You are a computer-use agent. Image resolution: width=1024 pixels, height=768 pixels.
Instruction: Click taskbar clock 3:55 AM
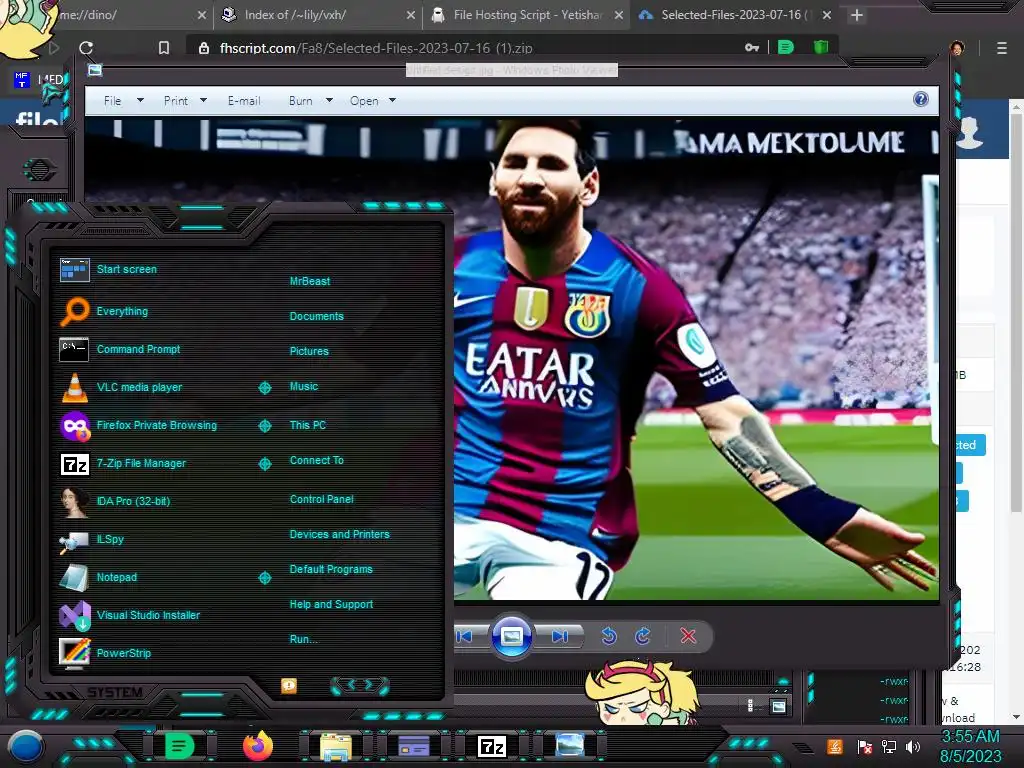pos(970,737)
